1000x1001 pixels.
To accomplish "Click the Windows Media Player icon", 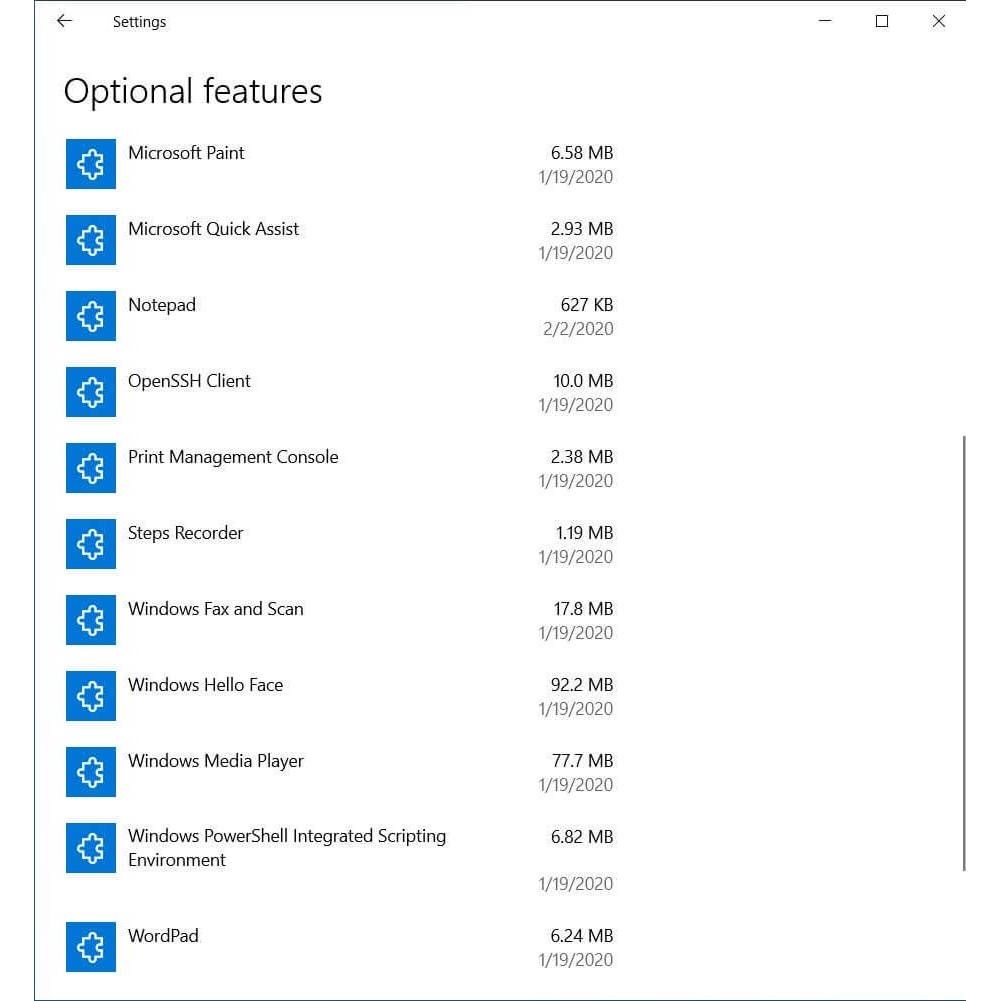I will (x=91, y=772).
